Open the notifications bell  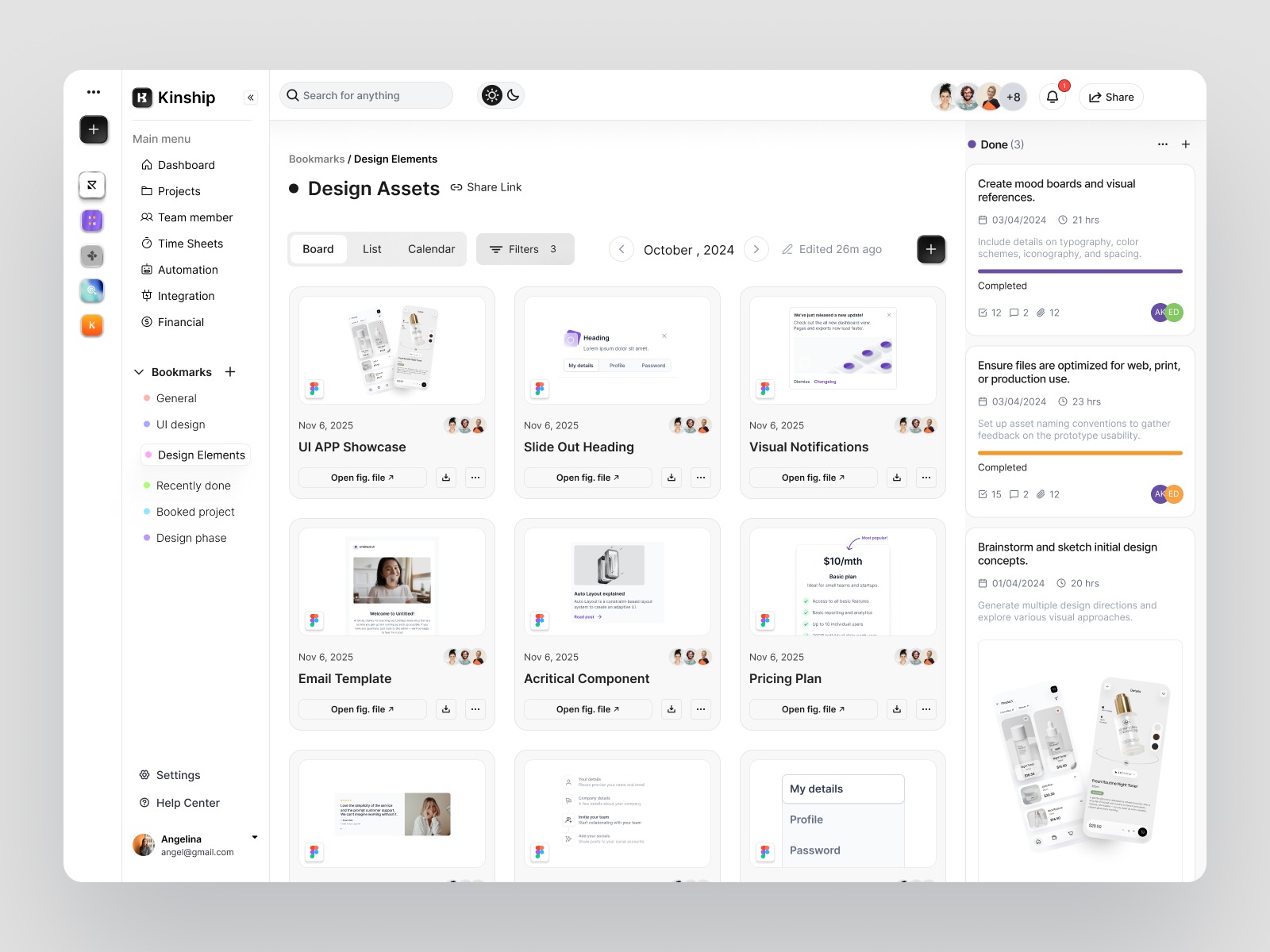(1052, 96)
